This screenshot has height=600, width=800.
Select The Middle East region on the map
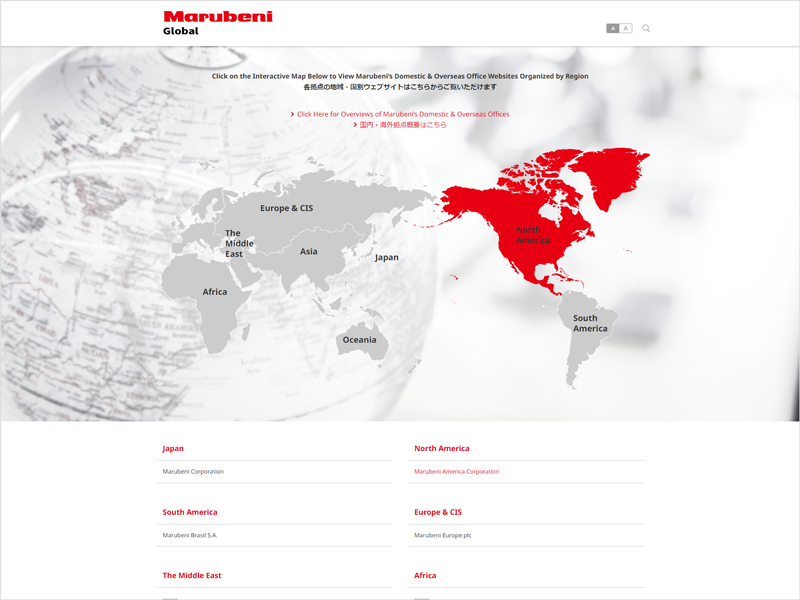pos(239,243)
